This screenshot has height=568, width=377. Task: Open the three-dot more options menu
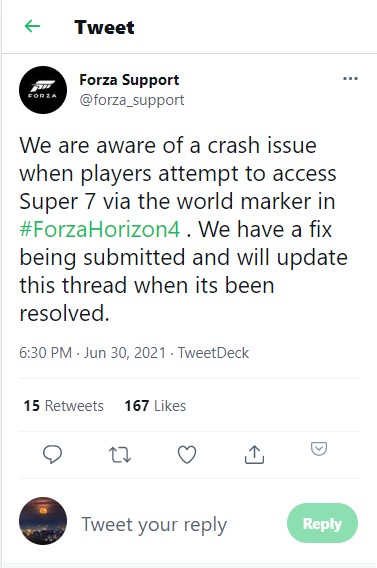[350, 79]
